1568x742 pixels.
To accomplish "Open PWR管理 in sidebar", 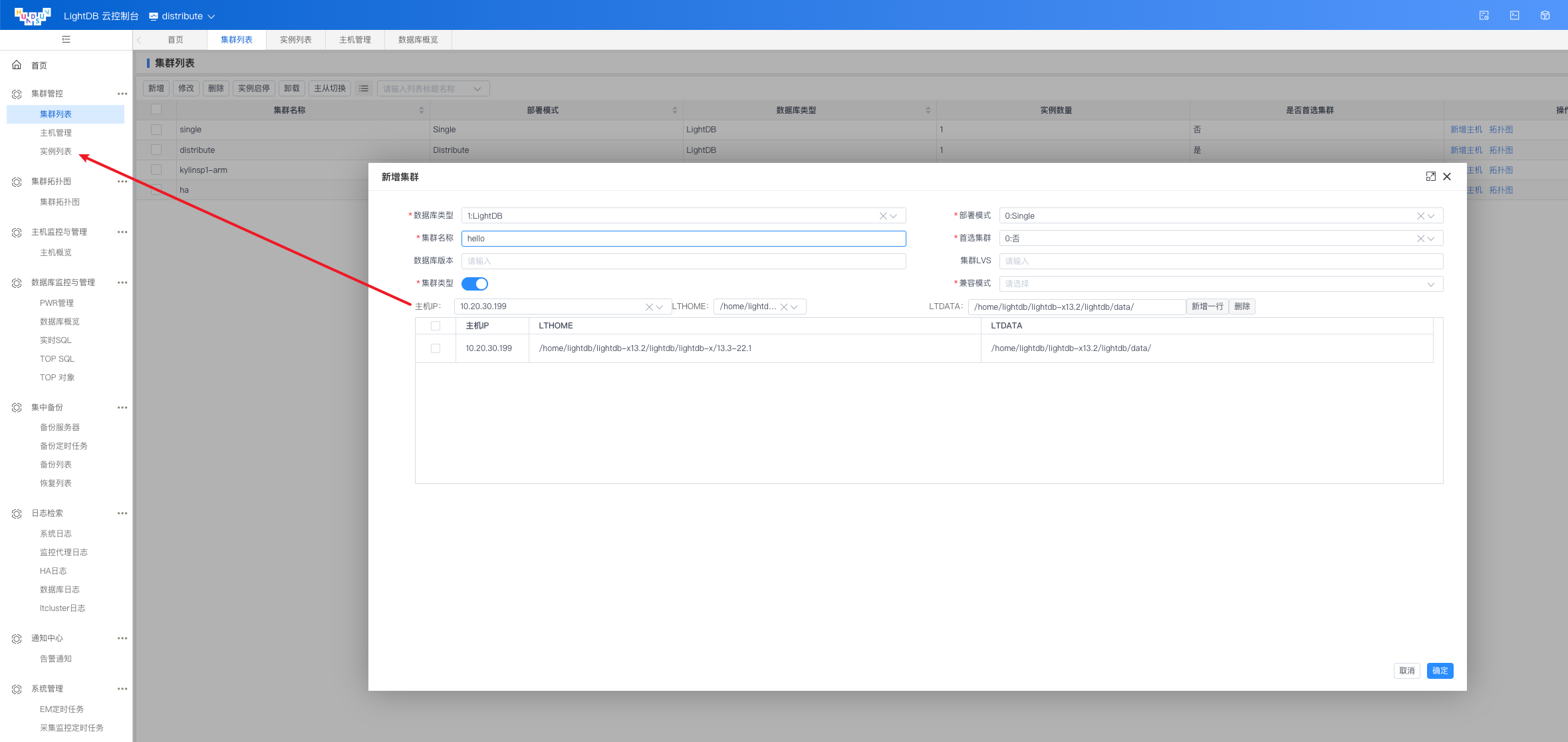I will tap(57, 303).
